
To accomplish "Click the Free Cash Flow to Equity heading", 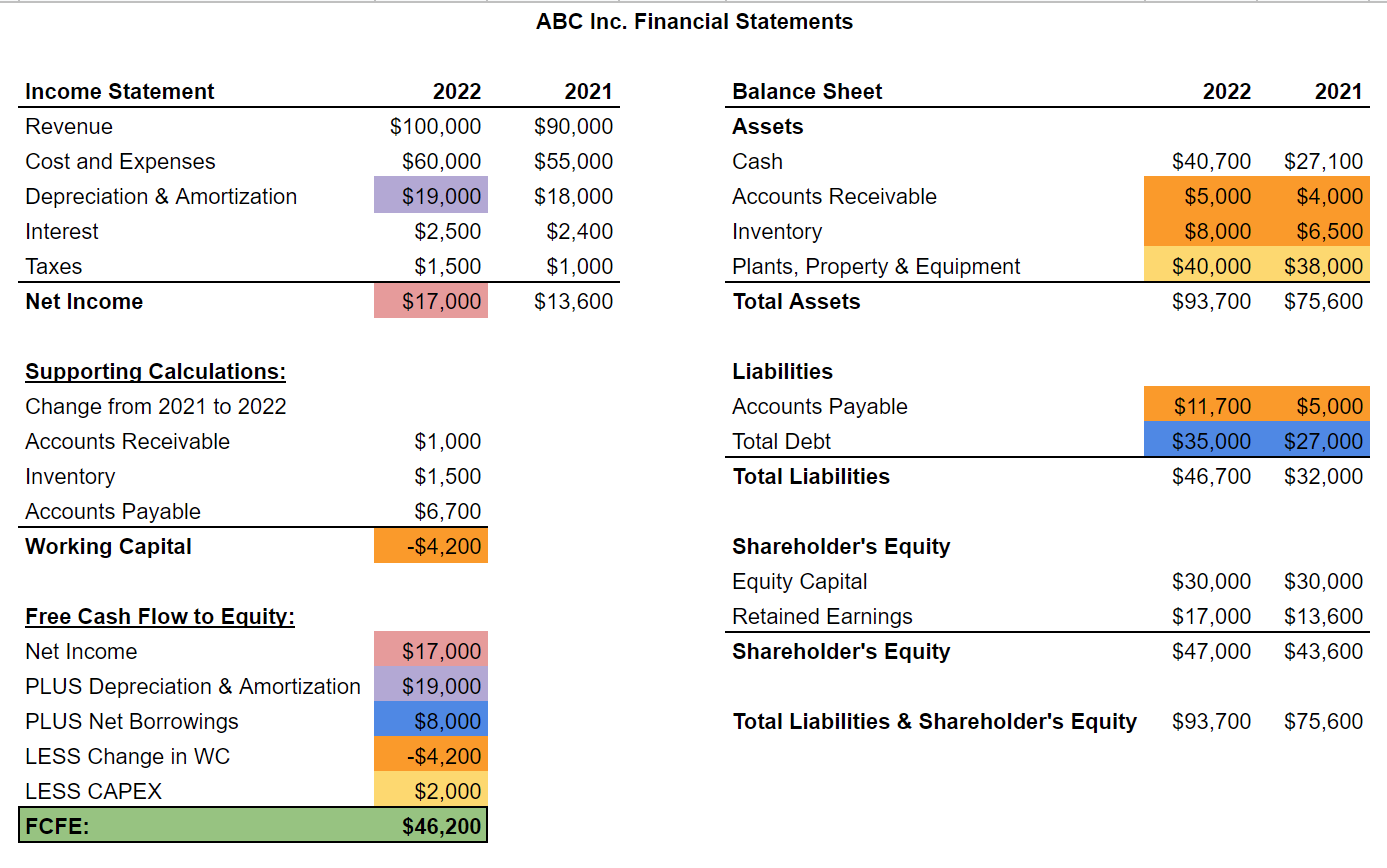I will pos(160,616).
